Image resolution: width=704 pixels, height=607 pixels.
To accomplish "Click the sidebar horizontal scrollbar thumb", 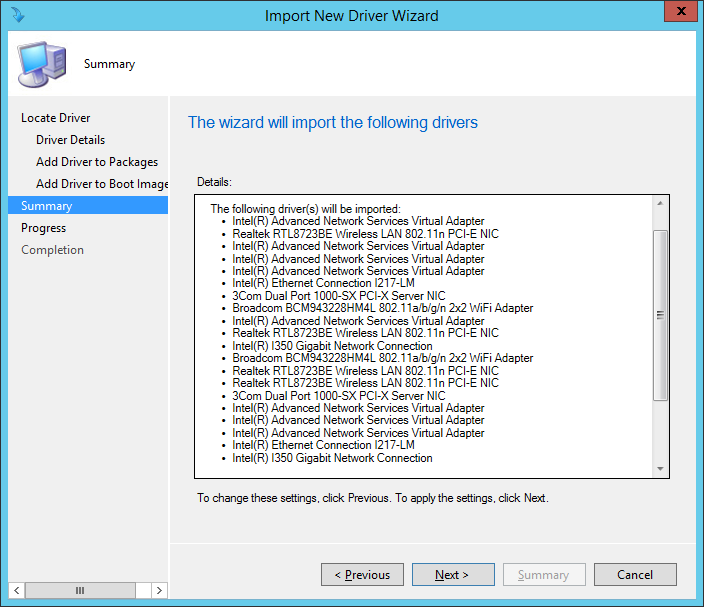I will [80, 590].
